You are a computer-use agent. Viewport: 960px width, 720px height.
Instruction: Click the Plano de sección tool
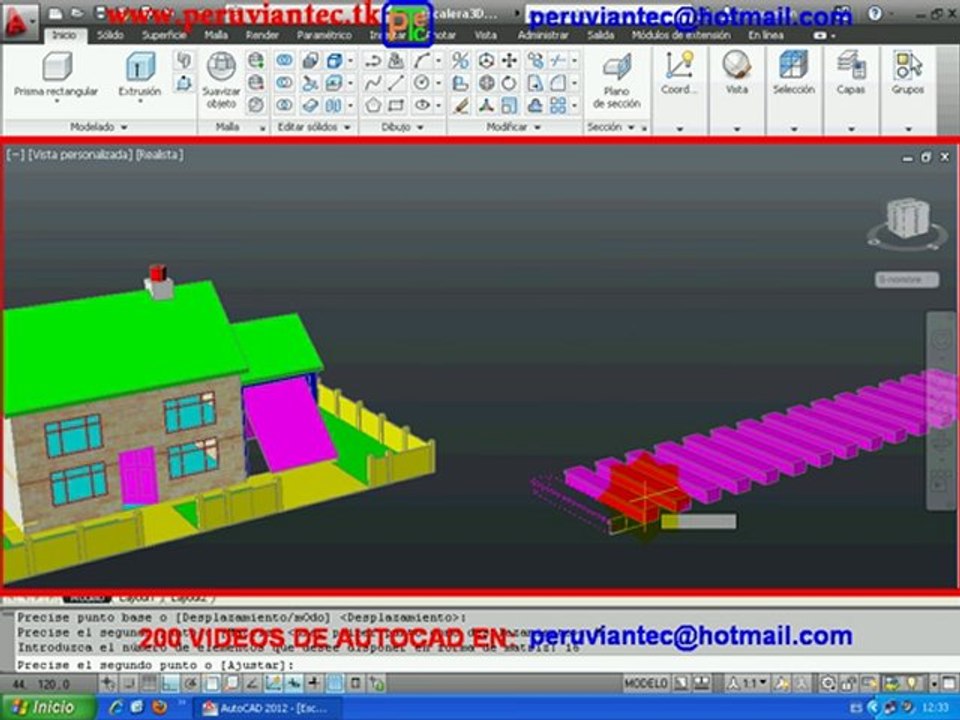point(617,80)
